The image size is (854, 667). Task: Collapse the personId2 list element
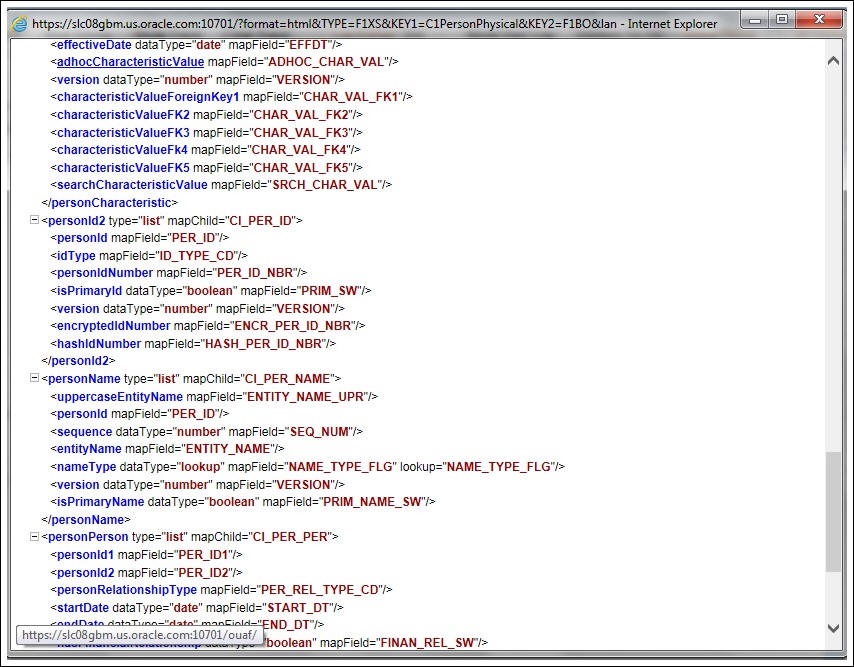(x=34, y=220)
